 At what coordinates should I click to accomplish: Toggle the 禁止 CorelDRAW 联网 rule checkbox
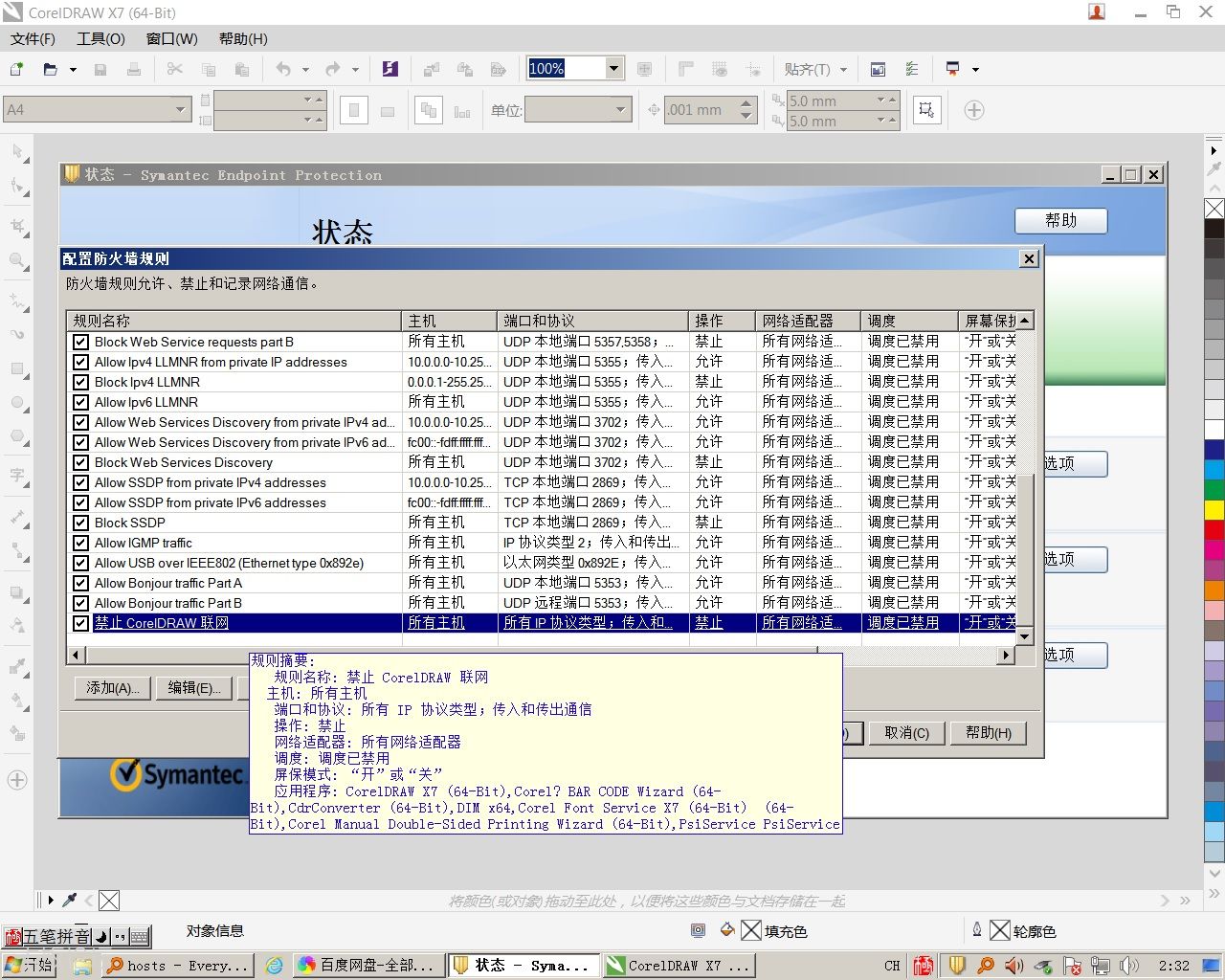click(x=81, y=623)
